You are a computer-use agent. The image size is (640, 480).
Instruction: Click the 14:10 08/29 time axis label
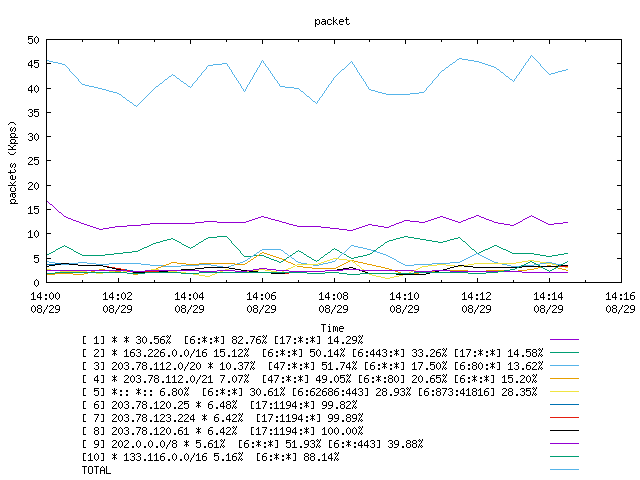tap(404, 302)
